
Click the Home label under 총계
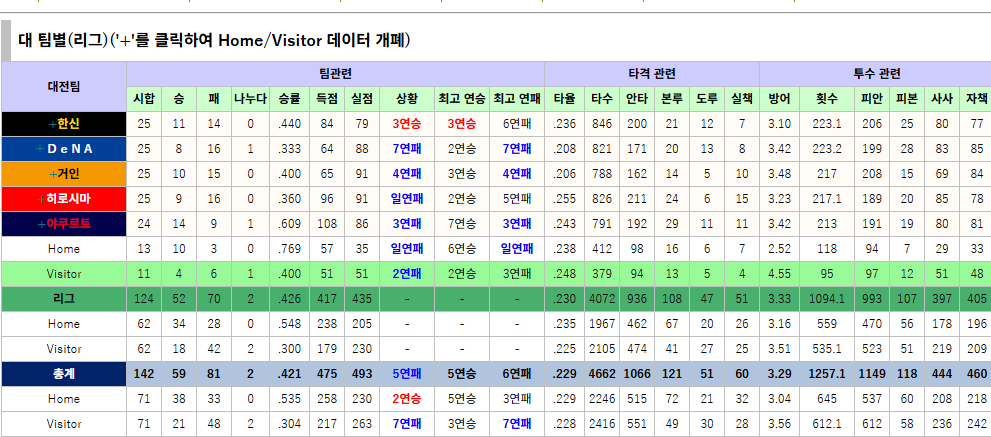point(64,399)
